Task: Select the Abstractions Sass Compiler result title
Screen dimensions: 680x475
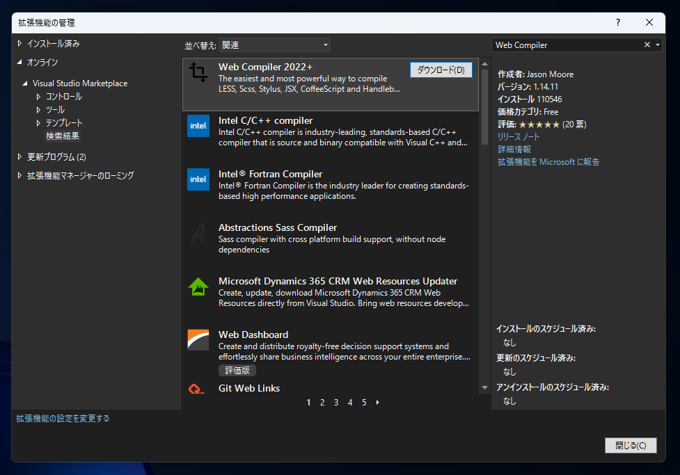Action: click(278, 228)
